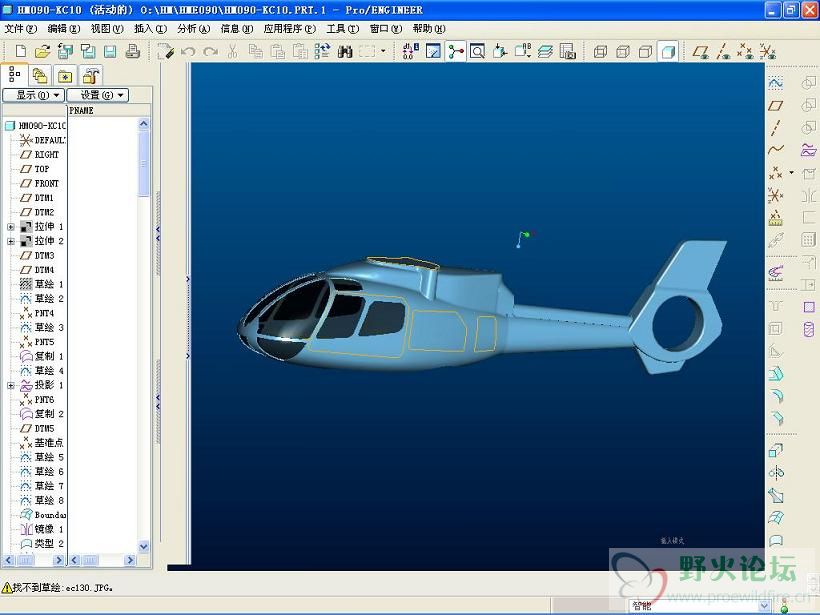Select the 镜像 1 mirror feature
Screen dimensions: 820x615
(42, 529)
